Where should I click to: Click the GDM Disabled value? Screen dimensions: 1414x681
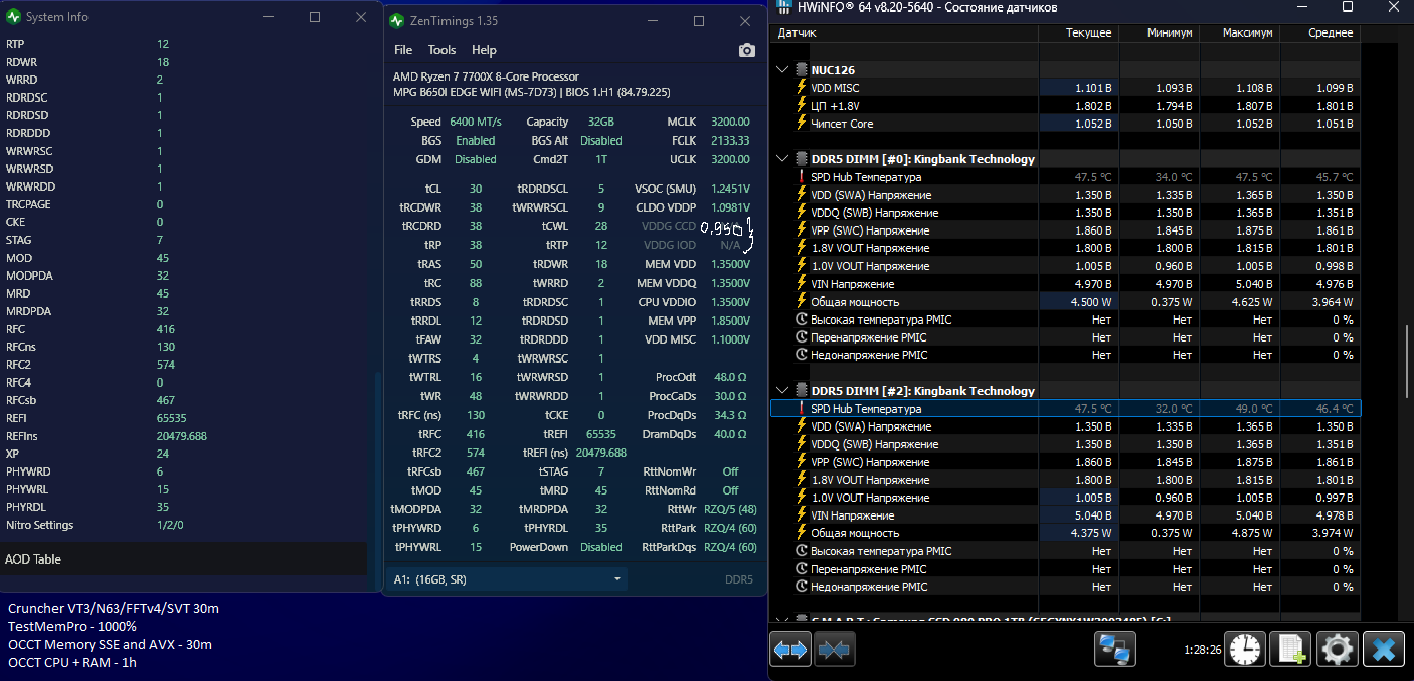(x=476, y=159)
